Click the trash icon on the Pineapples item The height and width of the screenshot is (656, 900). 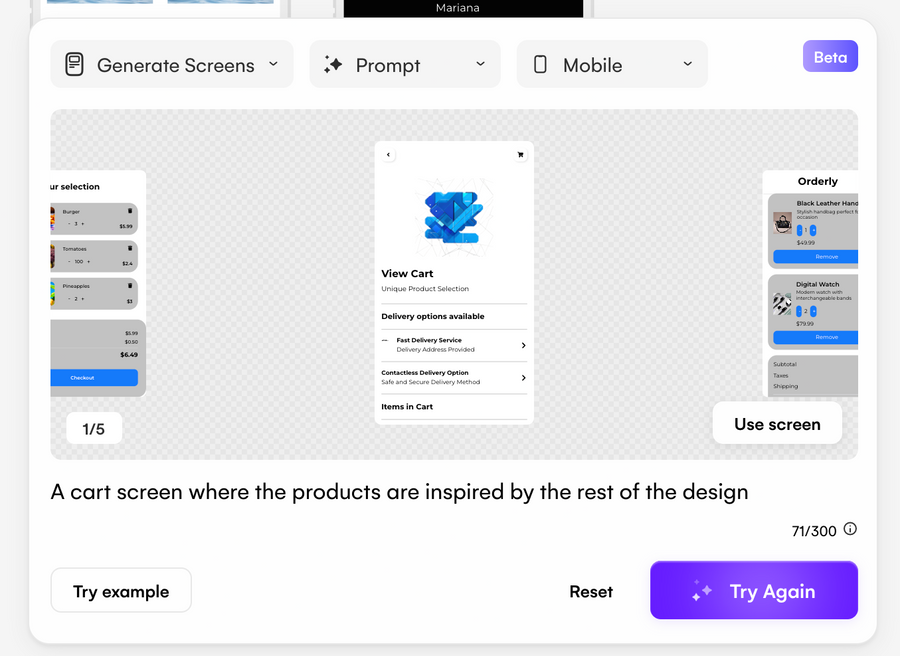[129, 286]
